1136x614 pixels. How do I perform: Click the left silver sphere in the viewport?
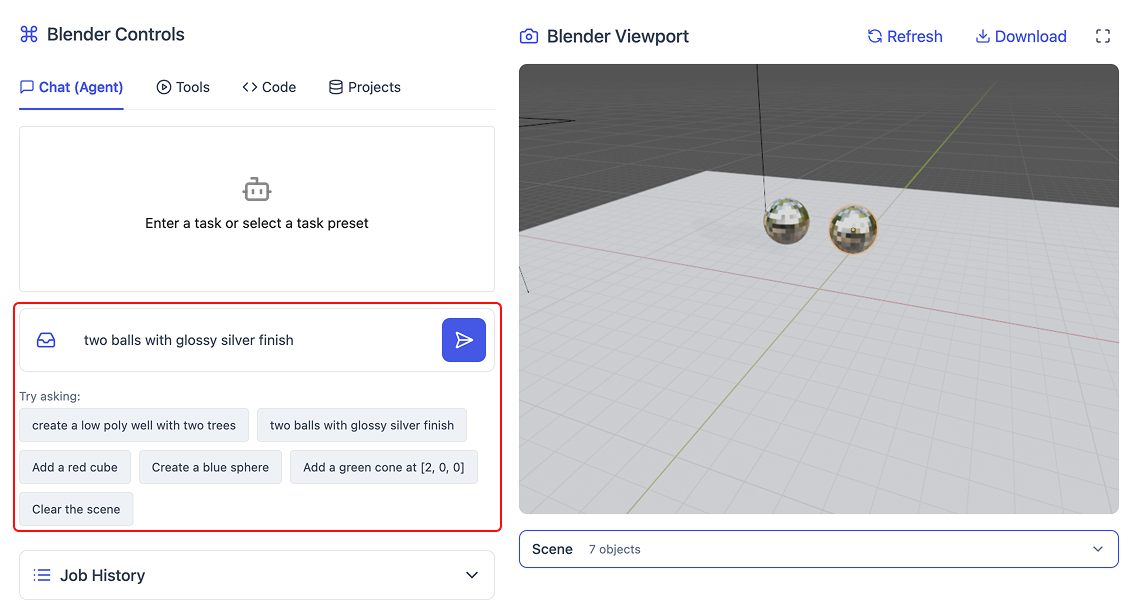787,221
